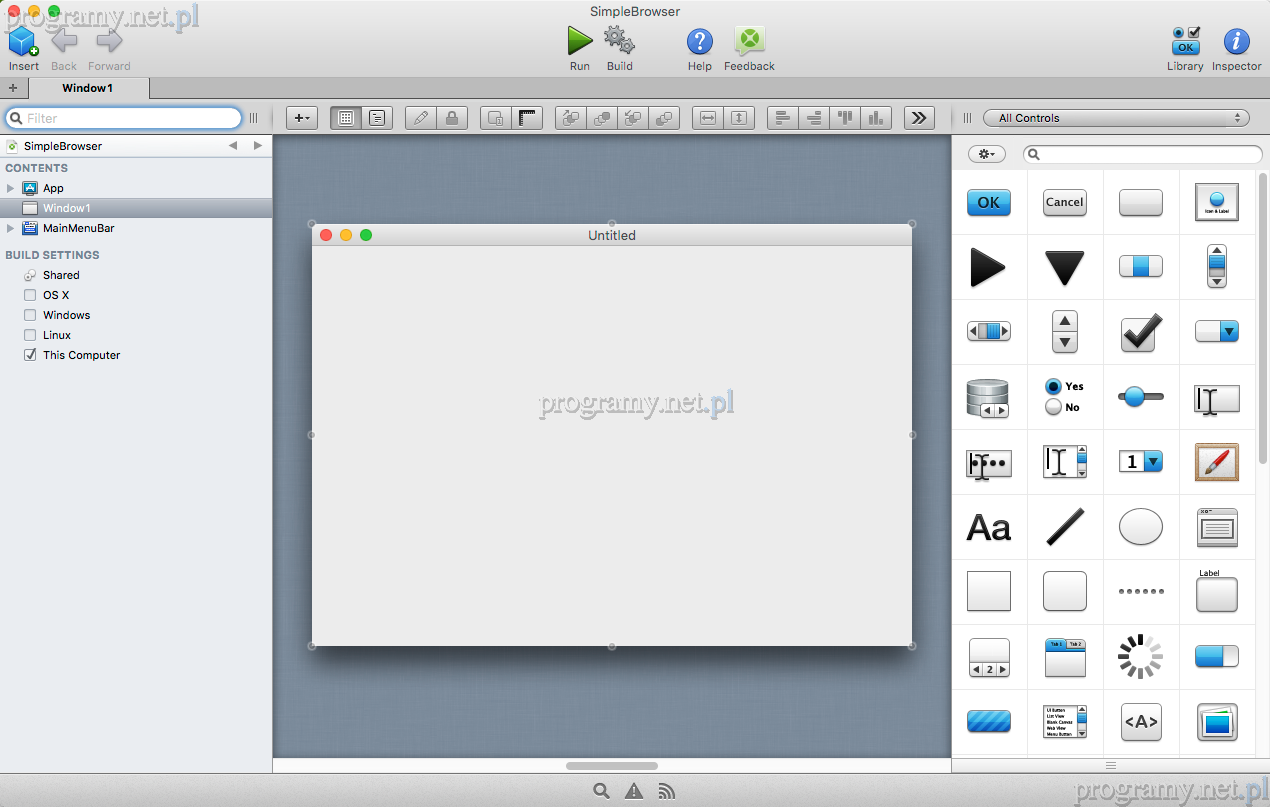Screen dimensions: 1270x807
Task: Click the Help button in toolbar
Action: tap(699, 42)
